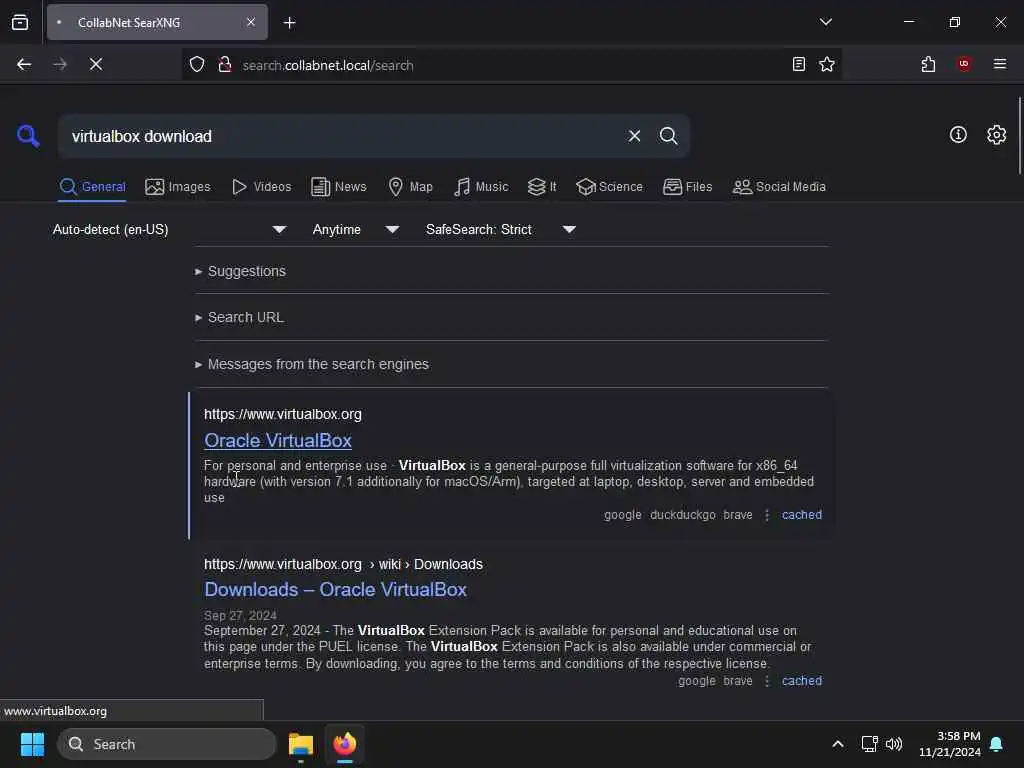Open more options dots for Oracle VirtualBox result

click(767, 515)
